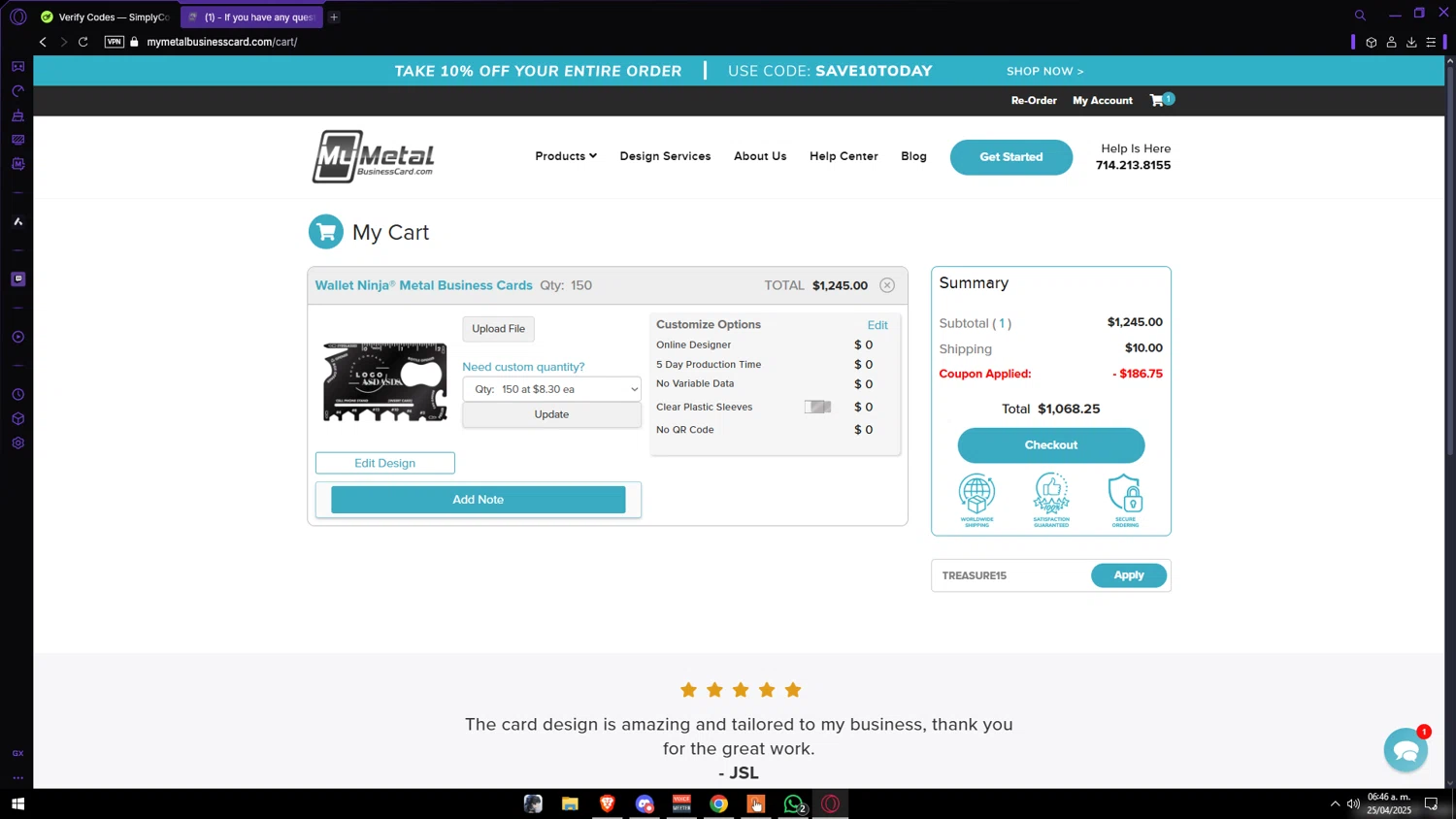
Task: Open Brave browser from the taskbar
Action: point(608,803)
